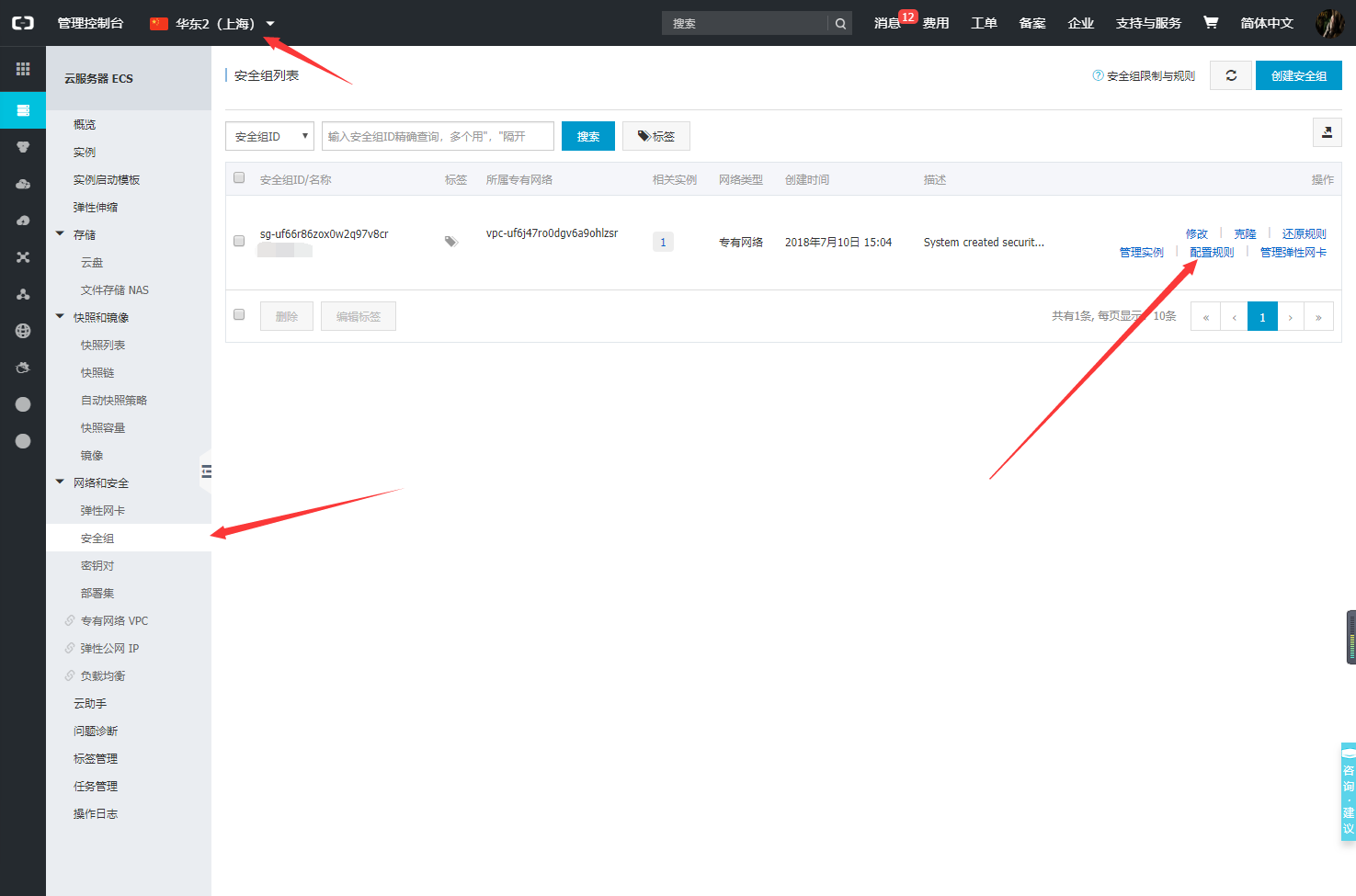This screenshot has width=1356, height=896.
Task: Open the 简体中文 language menu
Action: click(x=1266, y=23)
